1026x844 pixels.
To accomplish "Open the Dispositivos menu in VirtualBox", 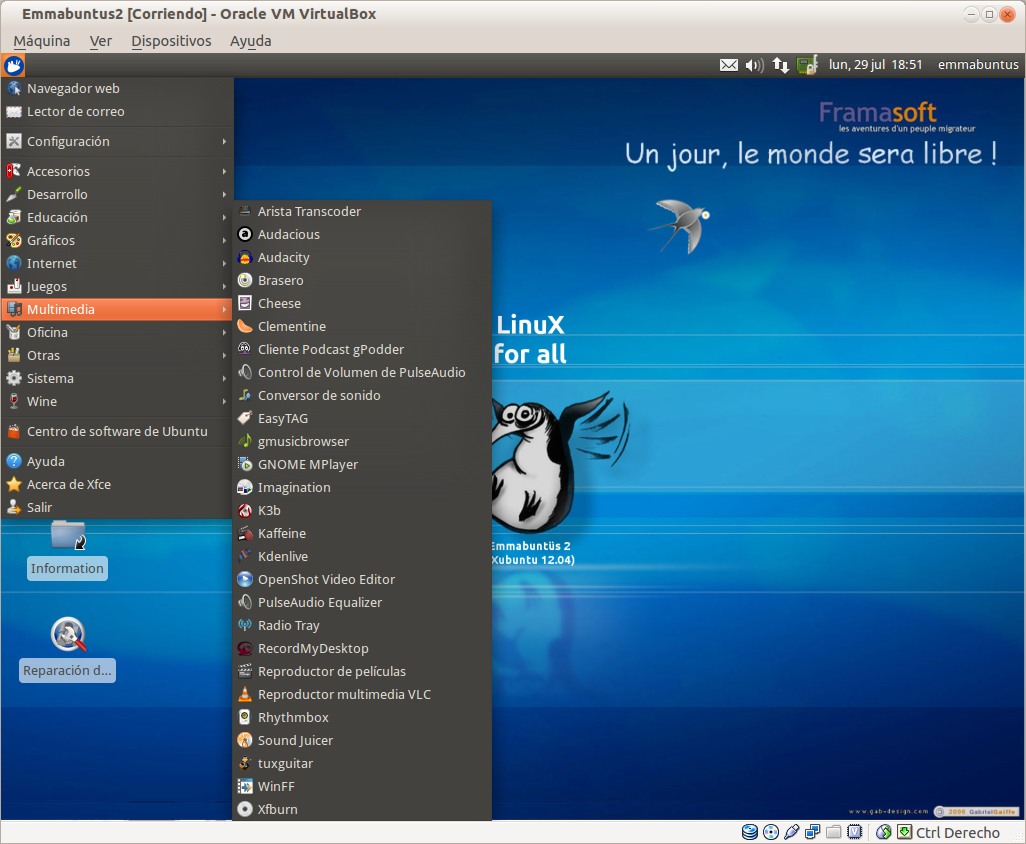I will click(x=171, y=41).
